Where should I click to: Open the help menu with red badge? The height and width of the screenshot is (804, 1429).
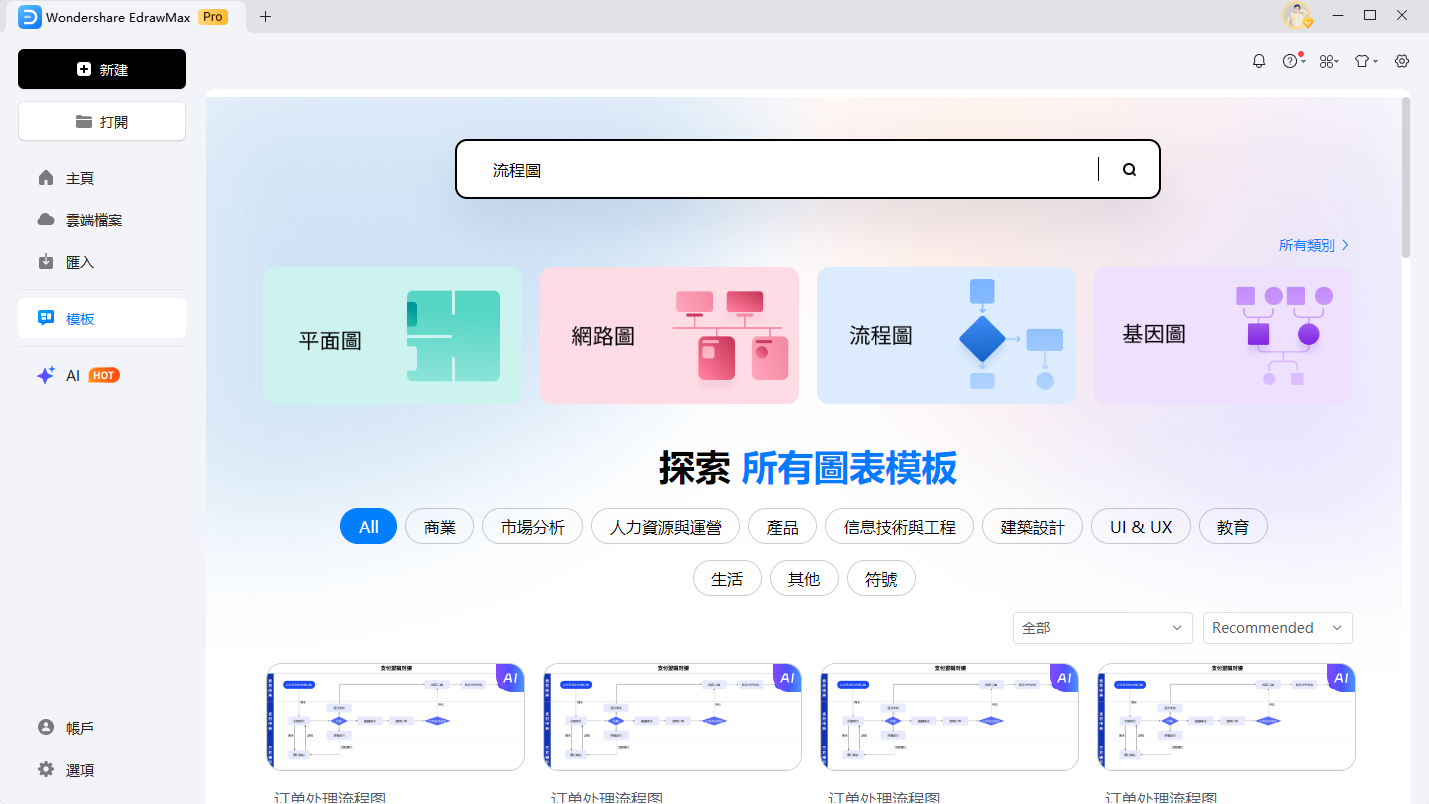point(1293,60)
